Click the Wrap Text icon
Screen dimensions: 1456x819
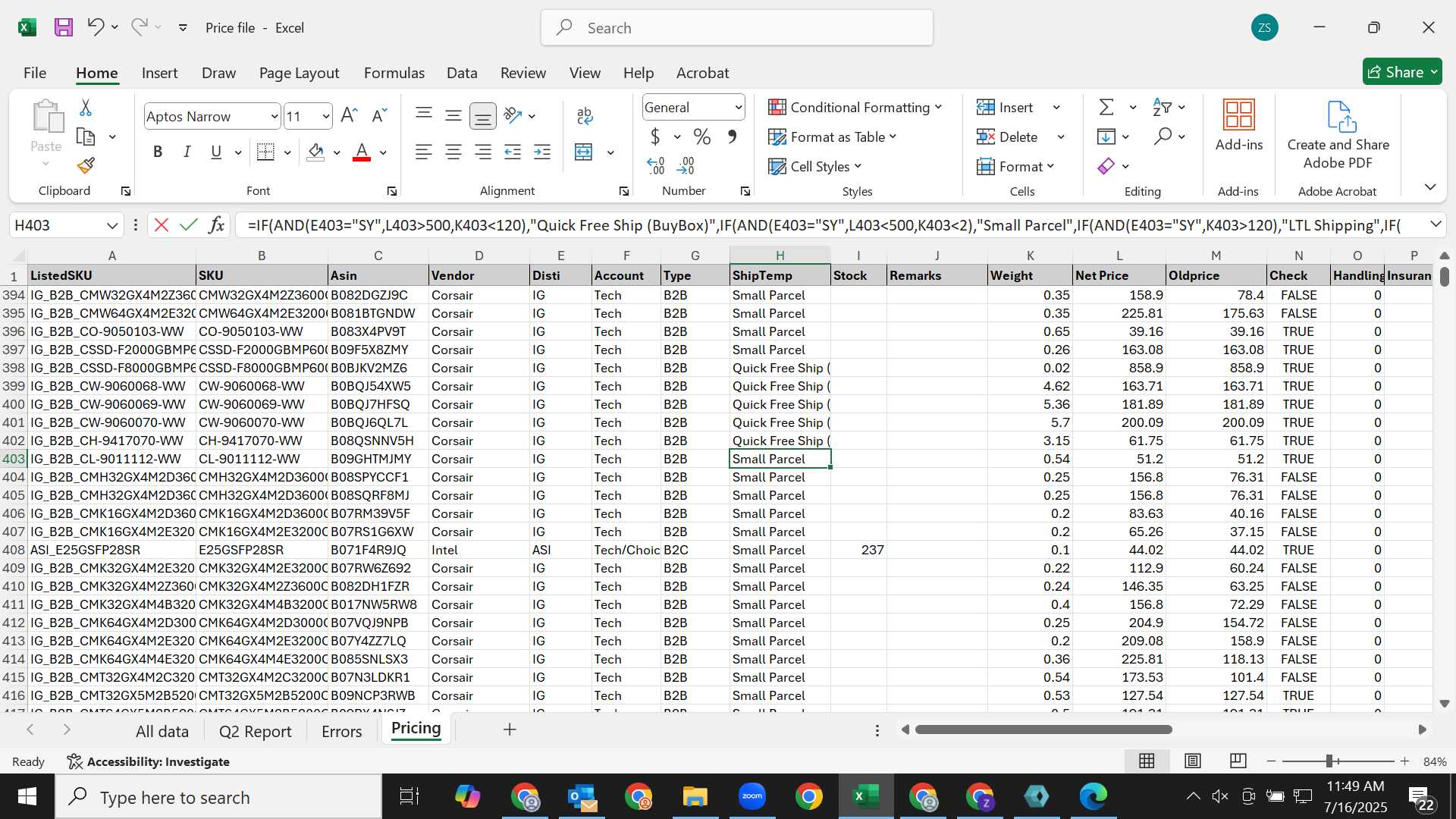pyautogui.click(x=584, y=116)
